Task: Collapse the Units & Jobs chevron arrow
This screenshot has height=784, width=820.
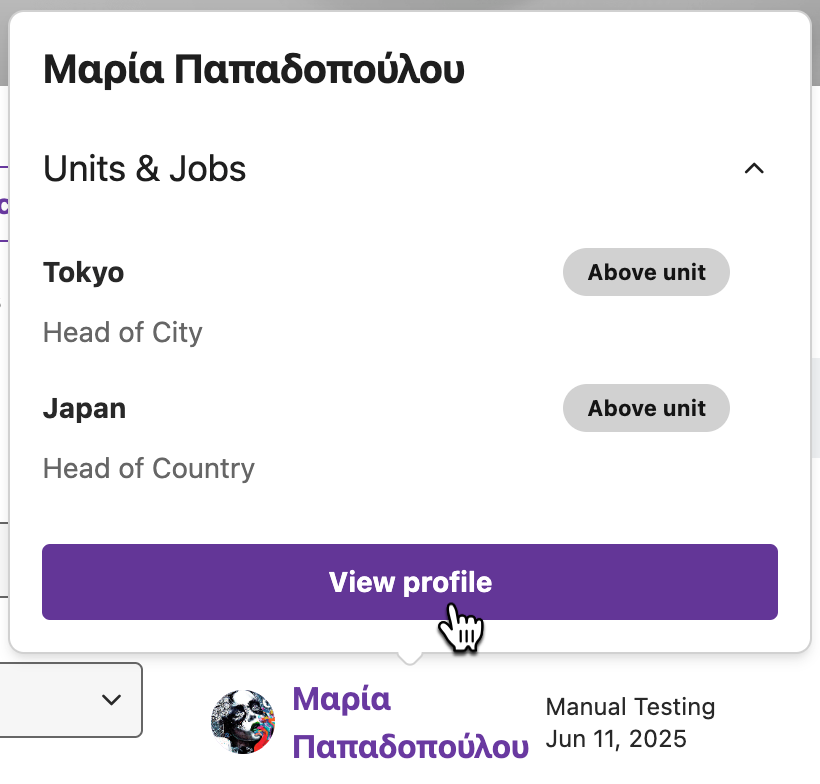Action: pyautogui.click(x=754, y=168)
